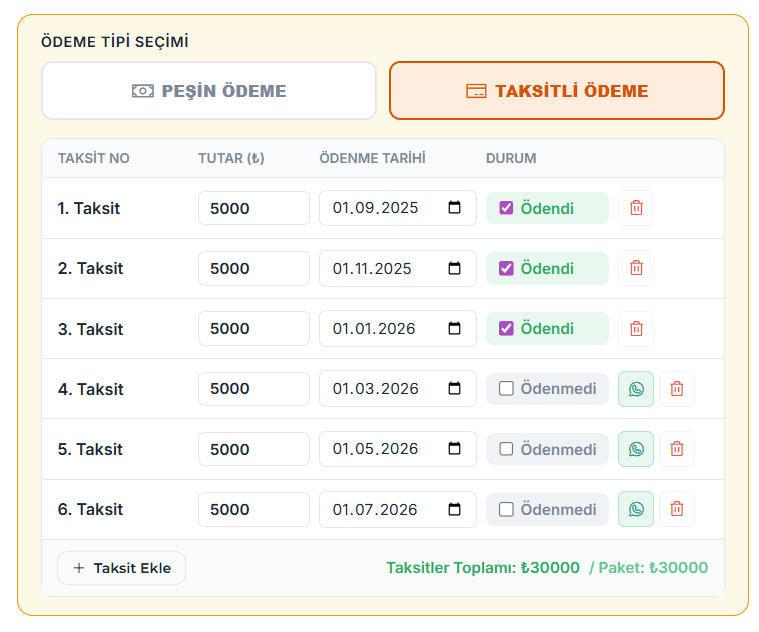Uncheck Ödendi for 3. Taksit
This screenshot has width=759, height=632.
(x=506, y=329)
